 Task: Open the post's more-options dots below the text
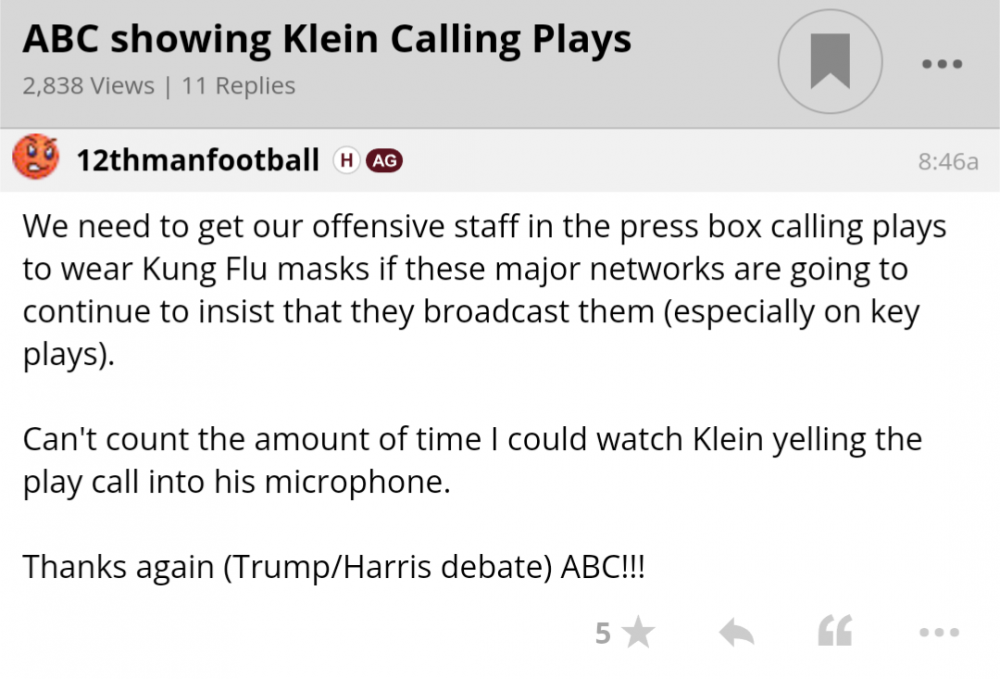939,632
